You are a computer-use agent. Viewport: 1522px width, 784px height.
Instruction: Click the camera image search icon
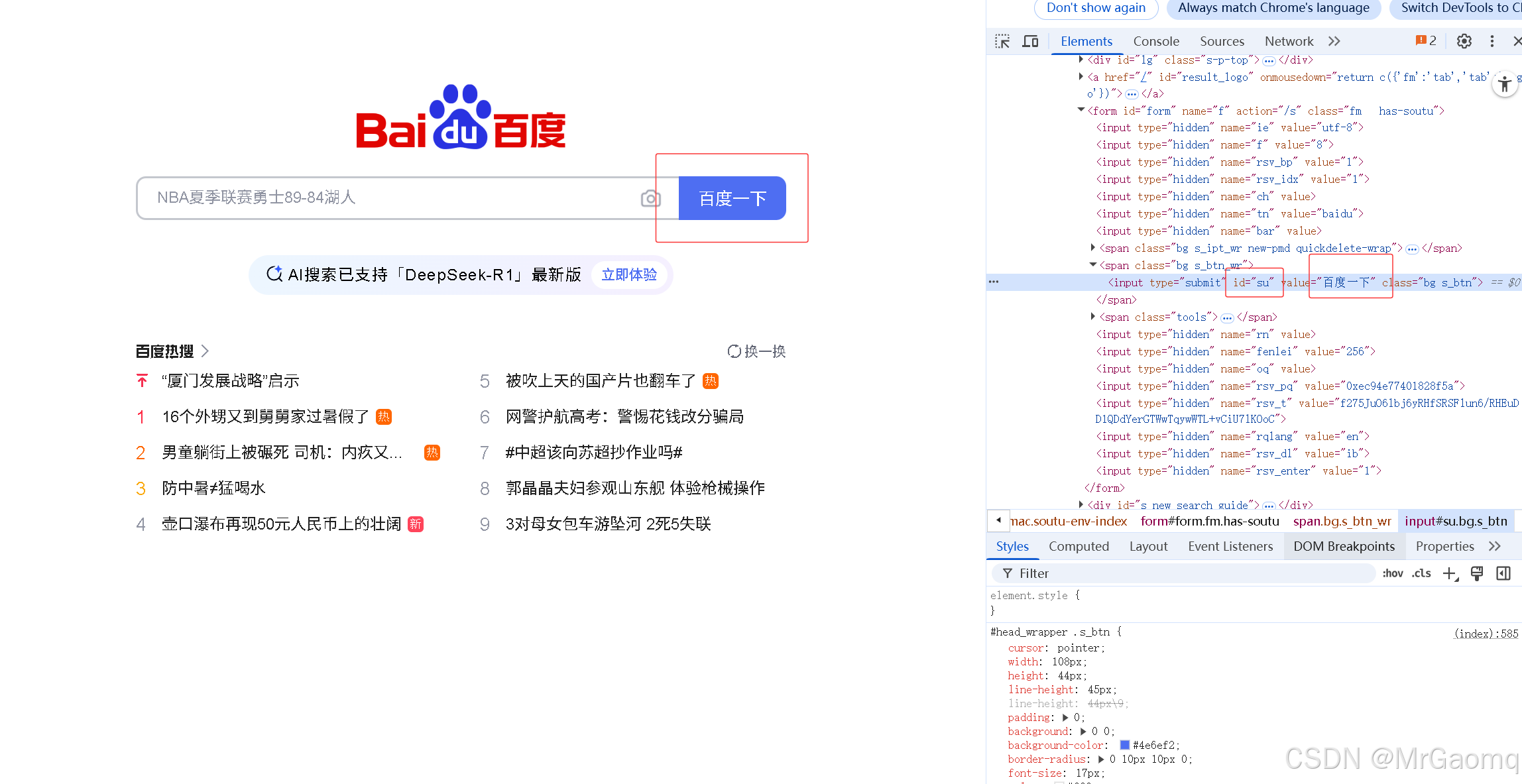pos(650,198)
